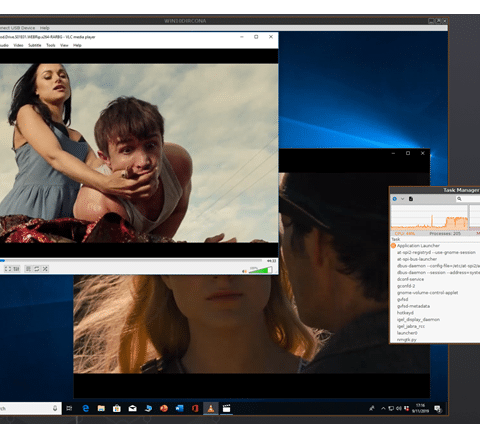Click the CPU usage graph in Task Manager
Viewport: 480px width, 440px height.
(429, 217)
